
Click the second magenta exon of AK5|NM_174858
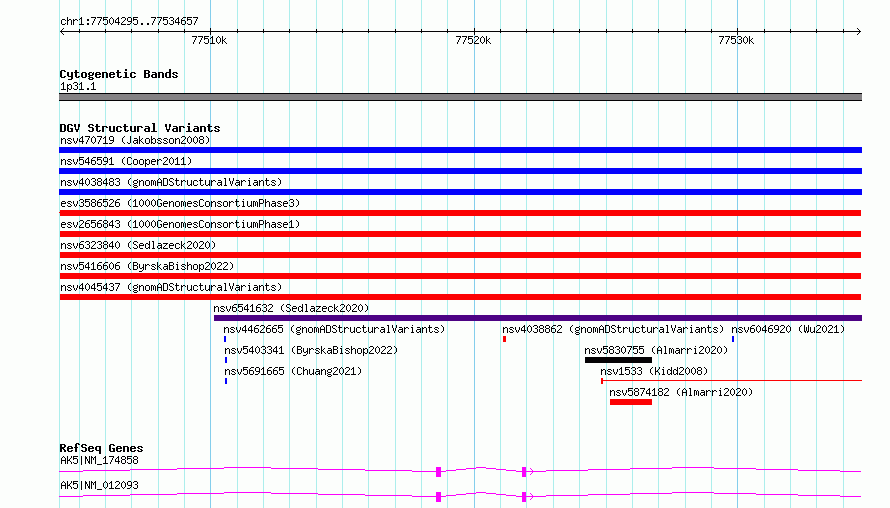click(x=524, y=472)
